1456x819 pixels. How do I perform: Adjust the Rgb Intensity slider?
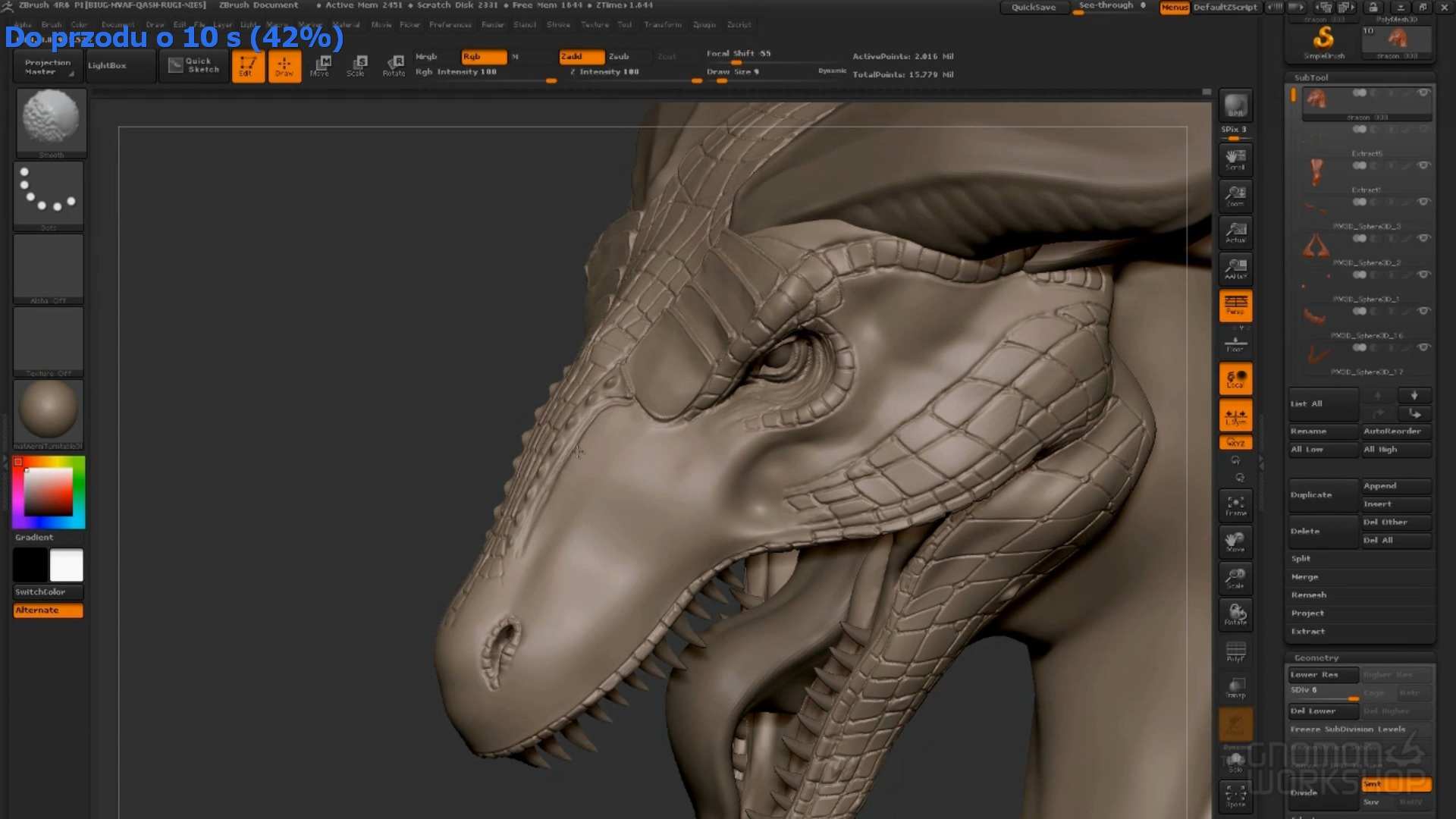click(485, 74)
